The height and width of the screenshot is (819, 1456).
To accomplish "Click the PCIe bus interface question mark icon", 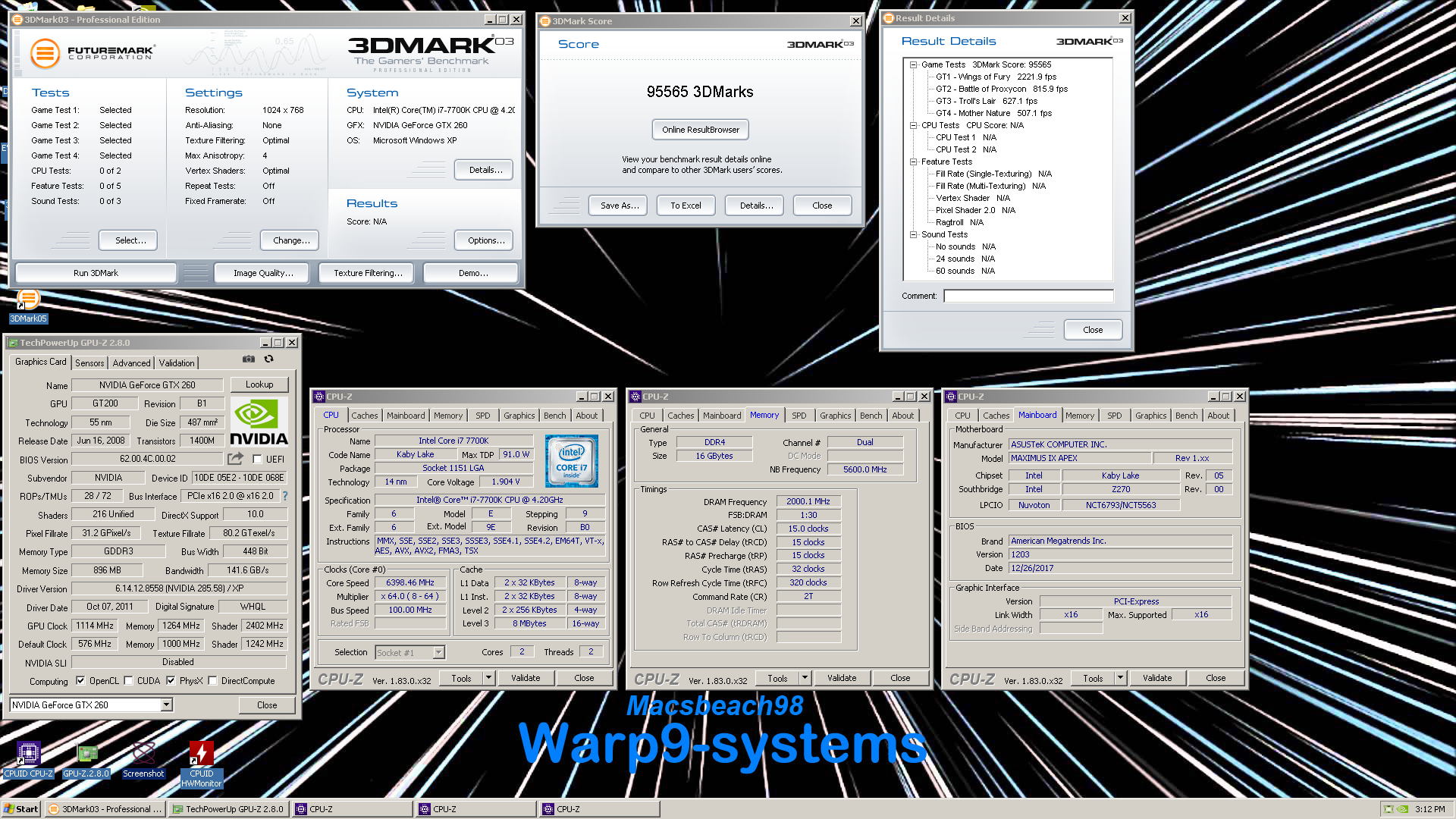I will point(285,496).
